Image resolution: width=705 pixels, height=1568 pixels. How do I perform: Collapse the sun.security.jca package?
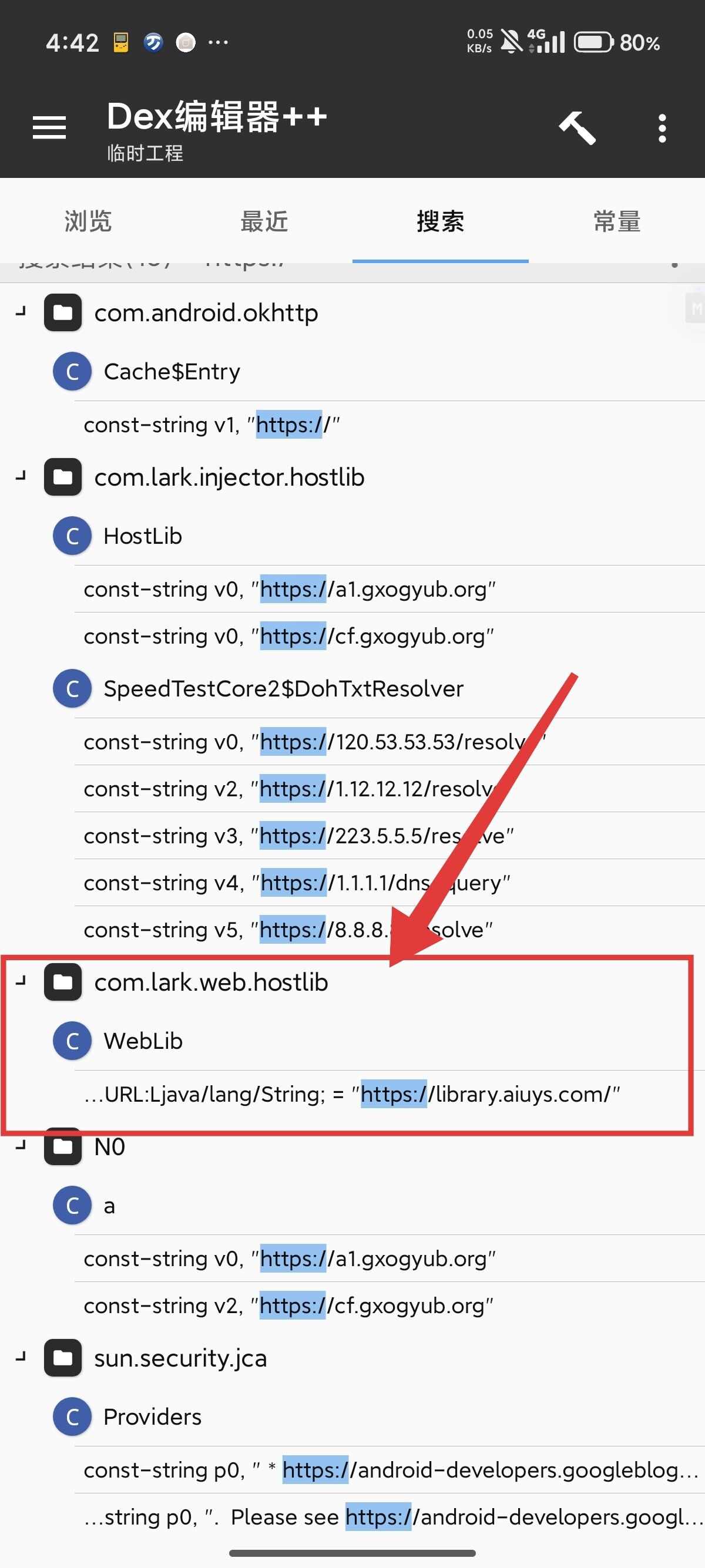tap(21, 1357)
